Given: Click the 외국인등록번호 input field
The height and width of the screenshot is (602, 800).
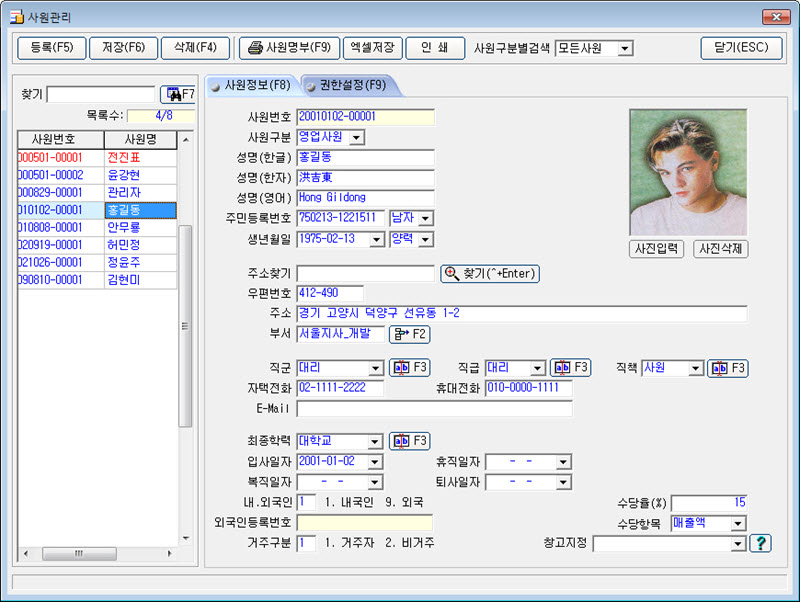Looking at the screenshot, I should (x=365, y=523).
